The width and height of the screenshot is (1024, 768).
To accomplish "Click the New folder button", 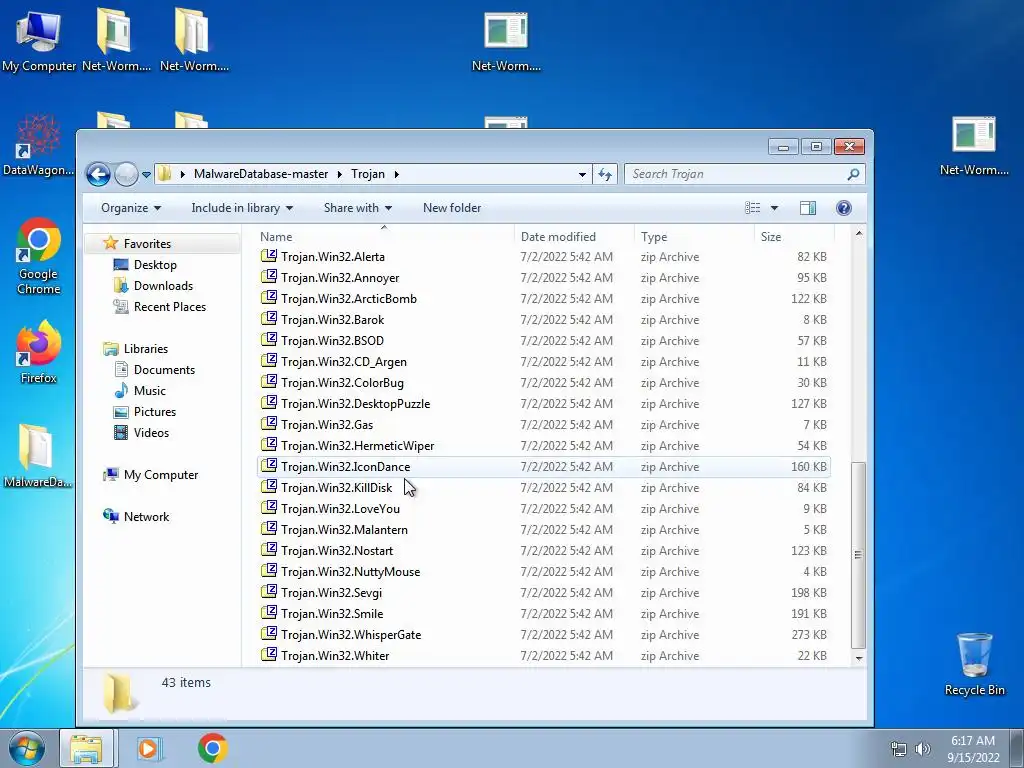I will pyautogui.click(x=452, y=208).
